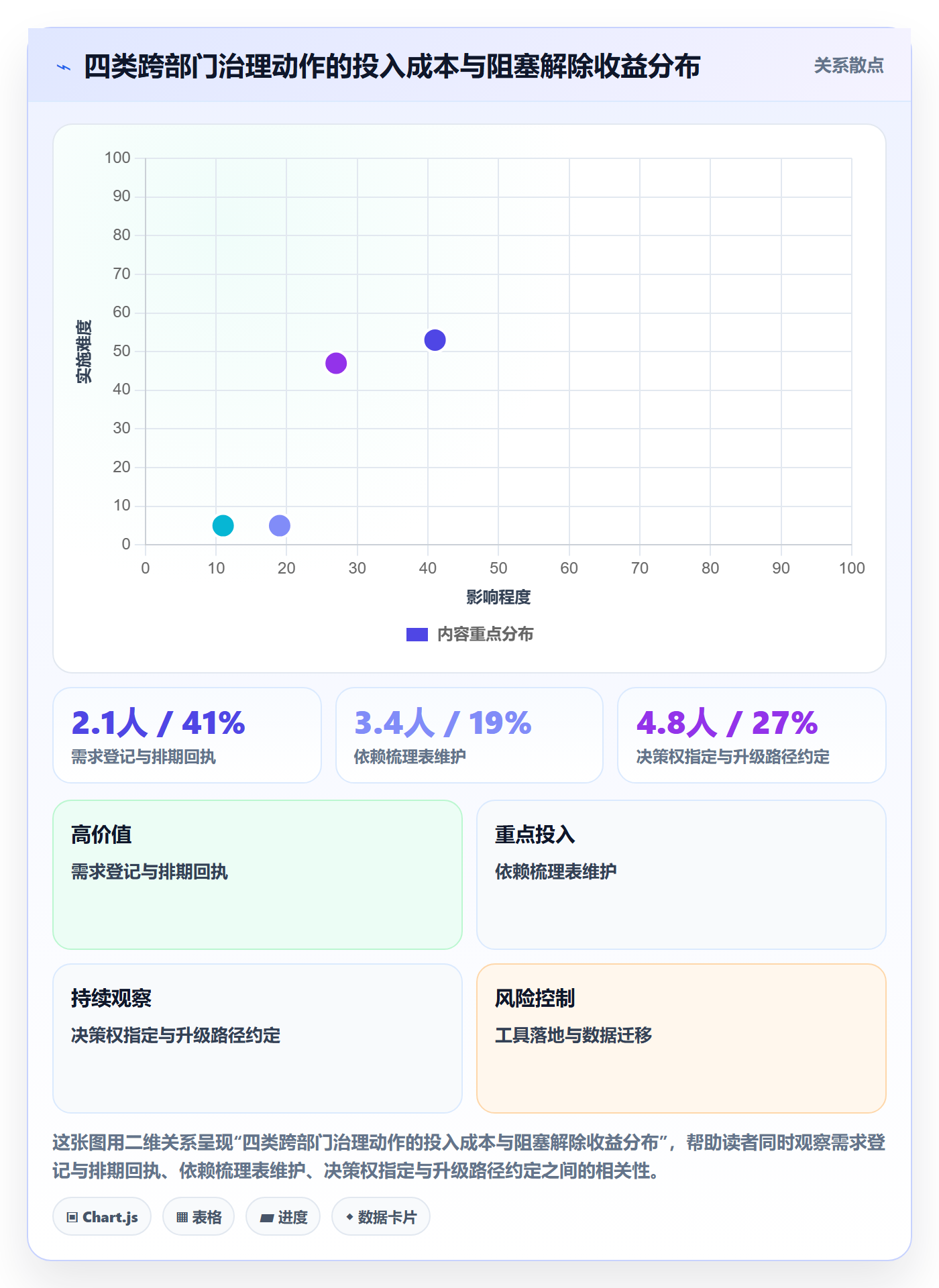Select the light blue scatter point near 20
The height and width of the screenshot is (1288, 939).
(x=280, y=525)
